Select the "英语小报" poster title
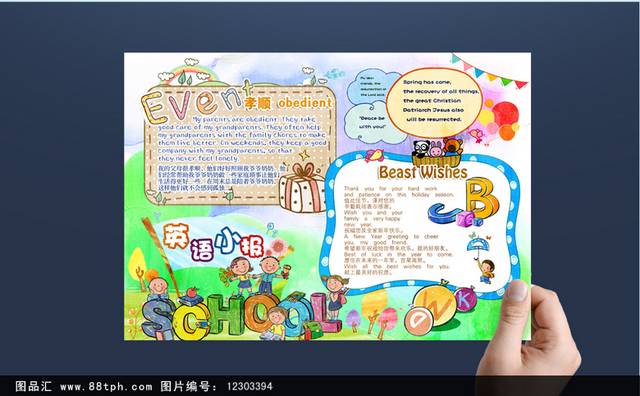 tap(213, 243)
